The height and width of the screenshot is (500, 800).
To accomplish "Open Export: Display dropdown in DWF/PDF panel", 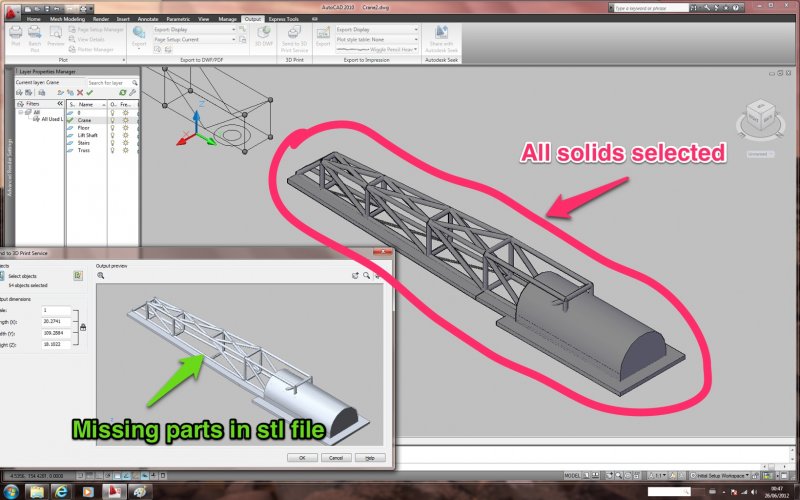I will [194, 30].
